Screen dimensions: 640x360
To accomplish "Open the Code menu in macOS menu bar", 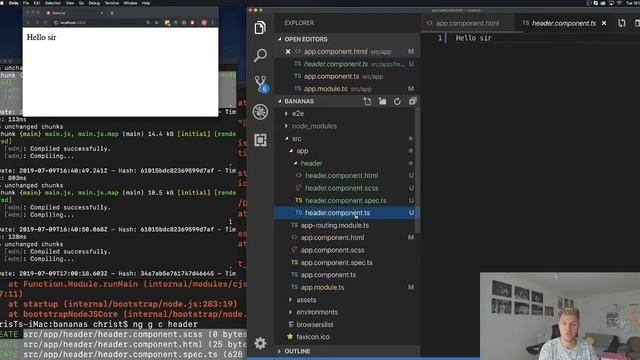I will coord(13,3).
